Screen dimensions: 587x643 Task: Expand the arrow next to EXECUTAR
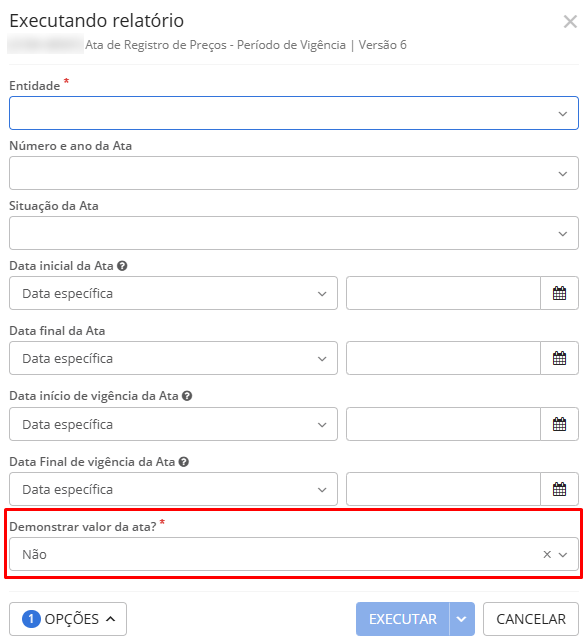click(x=462, y=619)
